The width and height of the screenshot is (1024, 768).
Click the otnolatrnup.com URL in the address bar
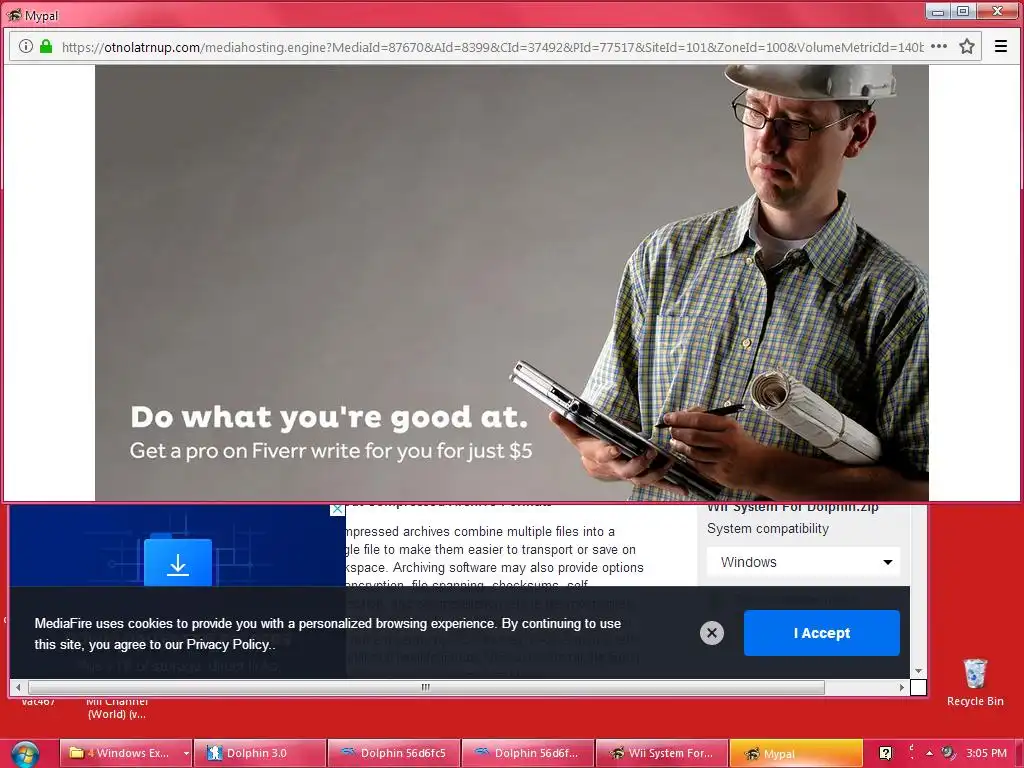coord(492,47)
